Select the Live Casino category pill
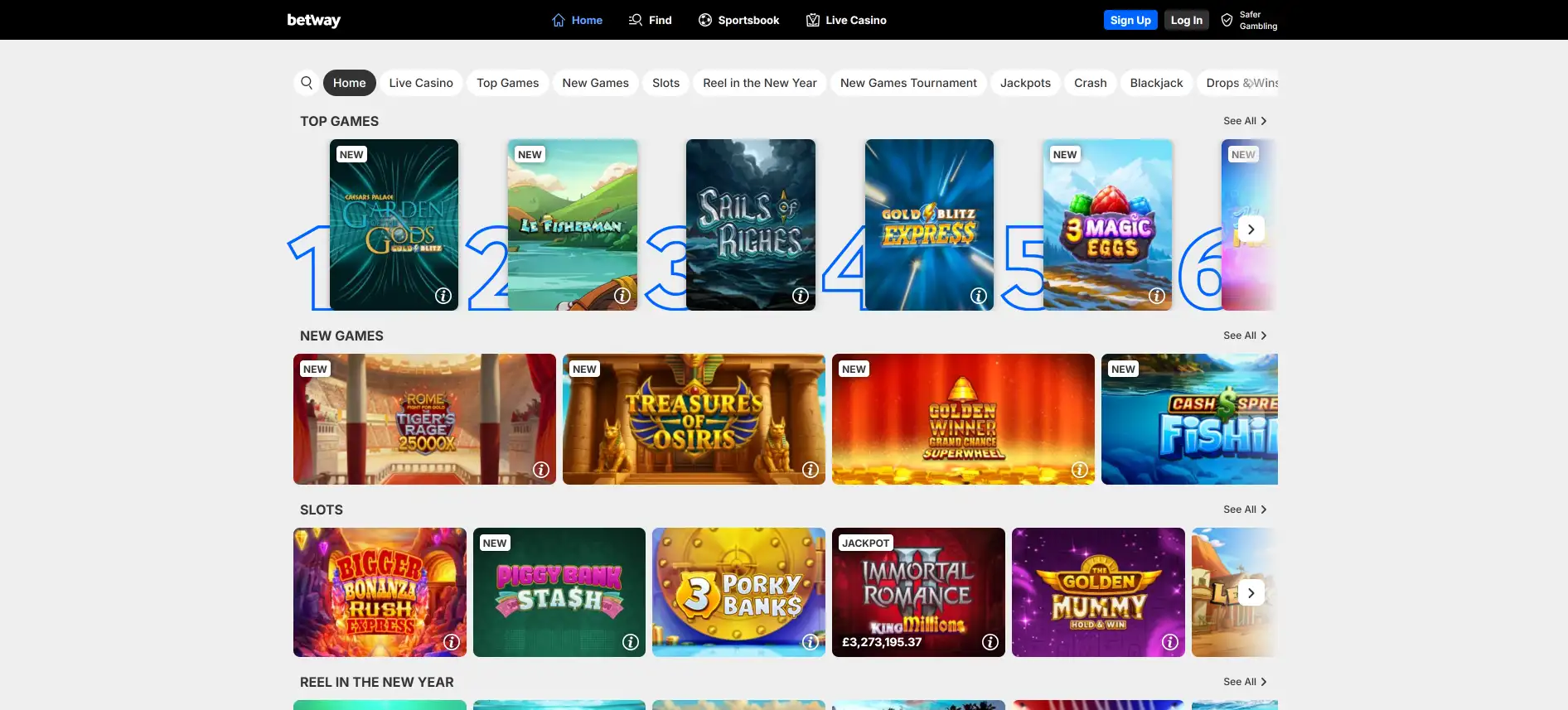Image resolution: width=1568 pixels, height=710 pixels. 421,83
